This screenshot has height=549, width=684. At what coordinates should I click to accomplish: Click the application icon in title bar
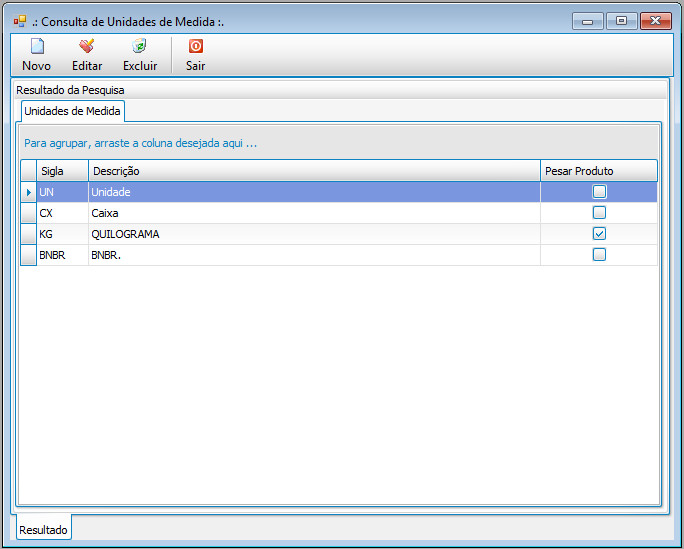pyautogui.click(x=20, y=21)
